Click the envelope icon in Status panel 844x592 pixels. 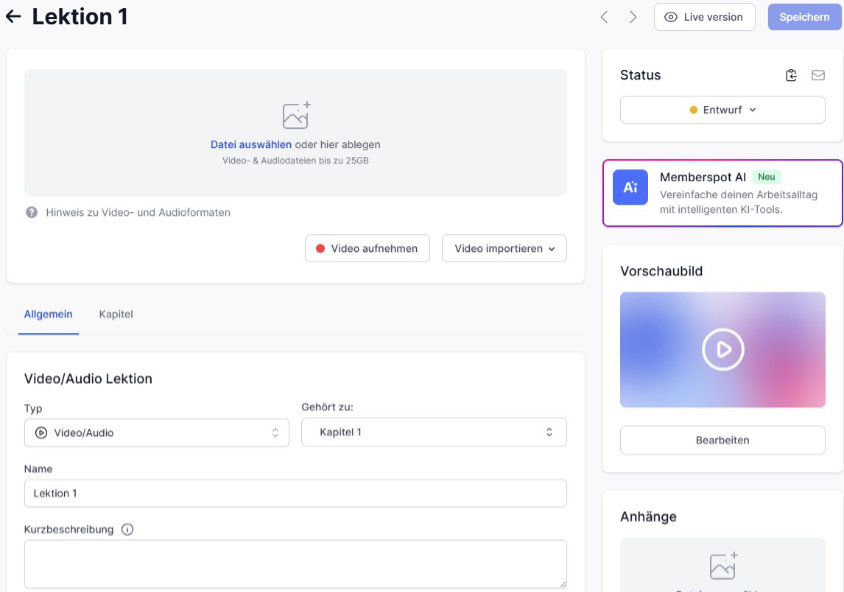[818, 75]
